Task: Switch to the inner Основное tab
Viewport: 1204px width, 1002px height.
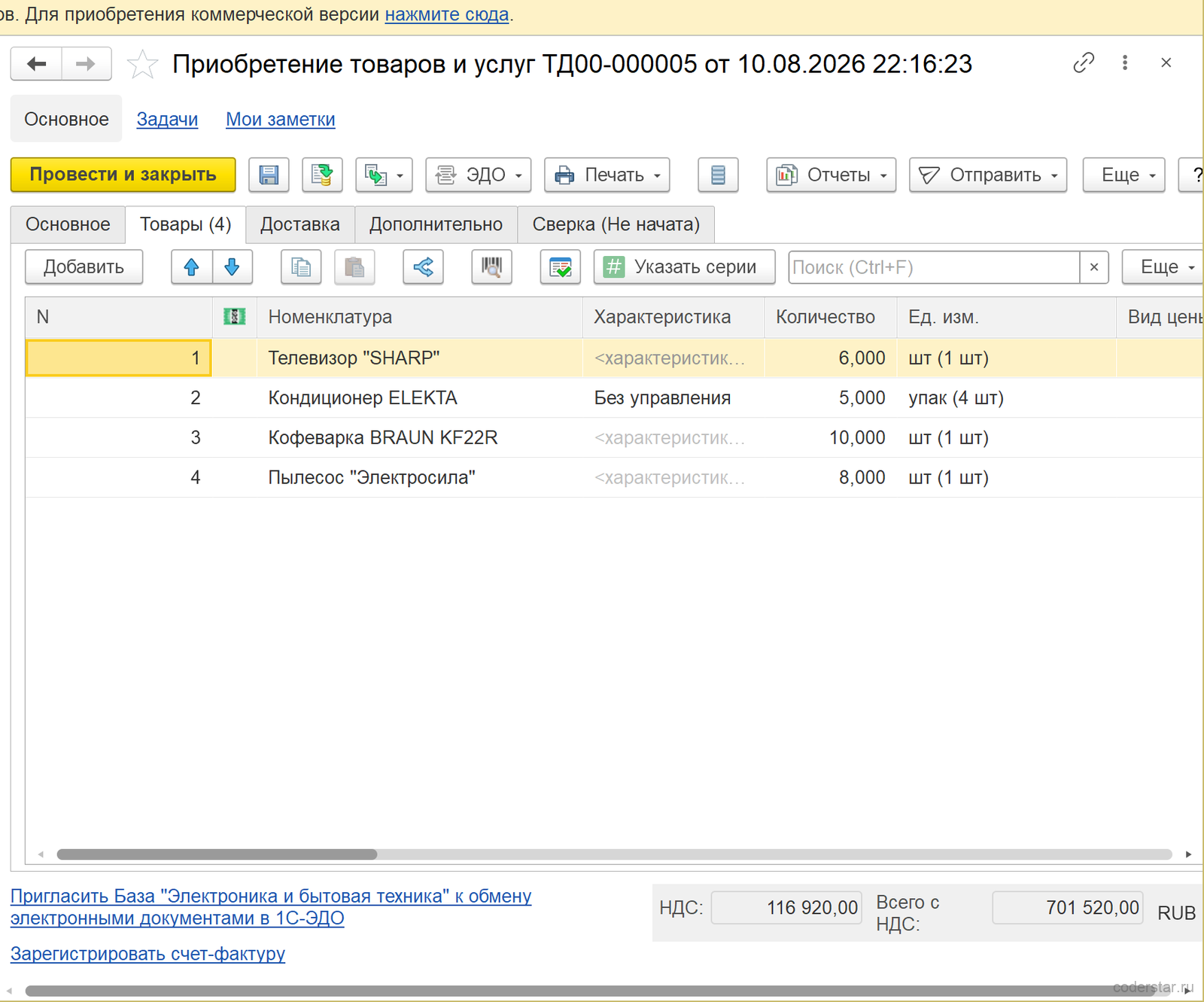Action: [68, 224]
